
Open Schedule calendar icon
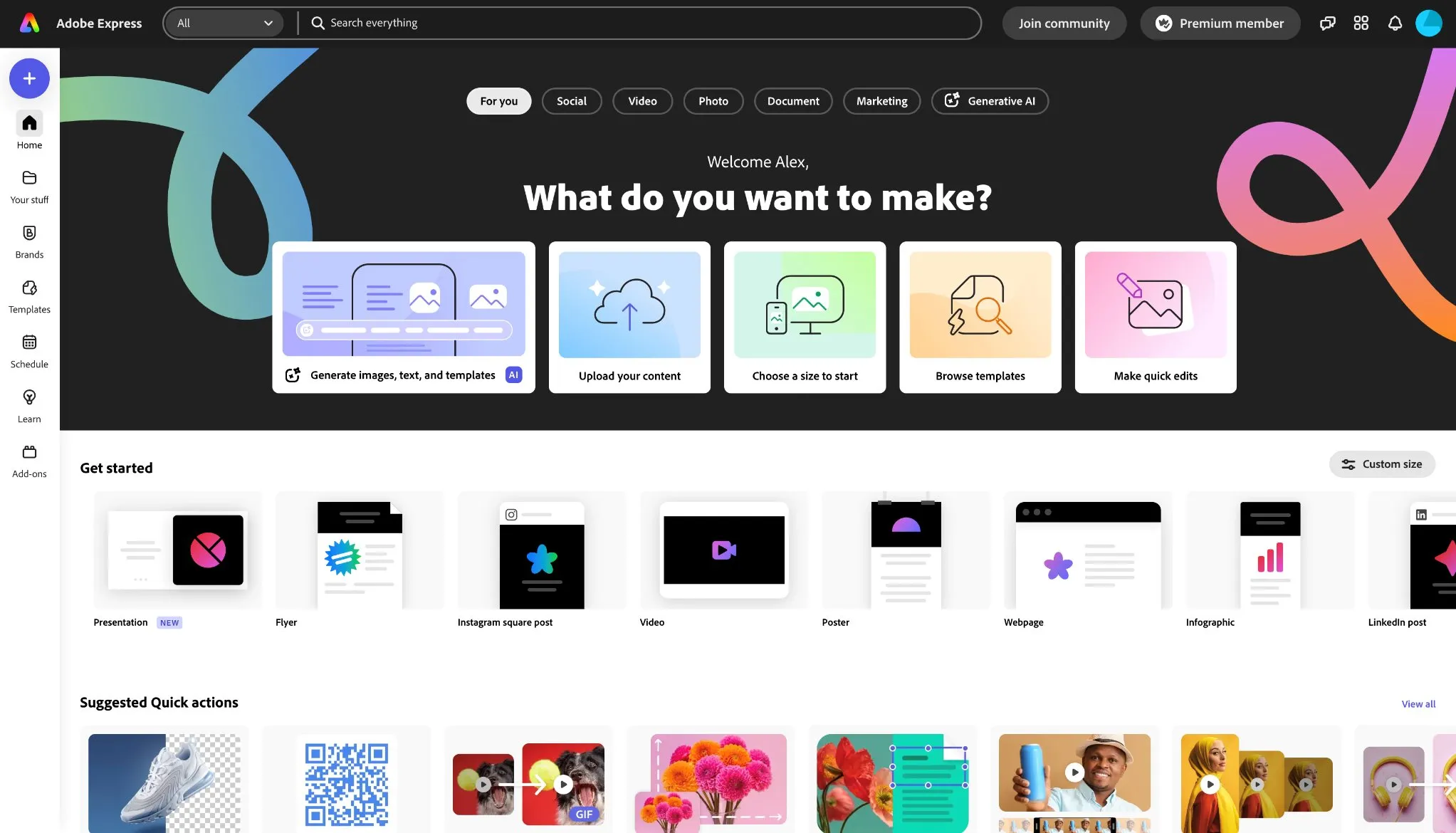click(29, 342)
